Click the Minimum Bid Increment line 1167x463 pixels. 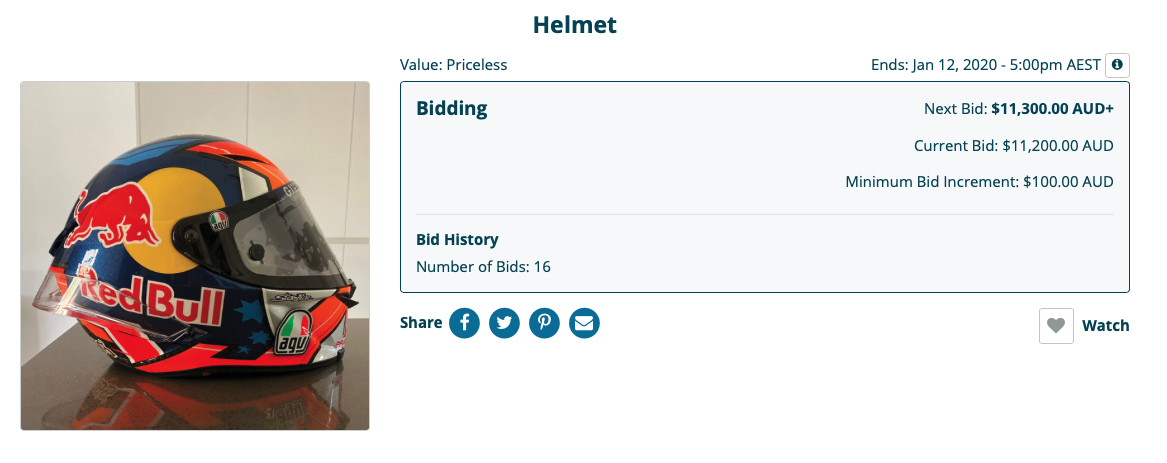pyautogui.click(x=979, y=182)
